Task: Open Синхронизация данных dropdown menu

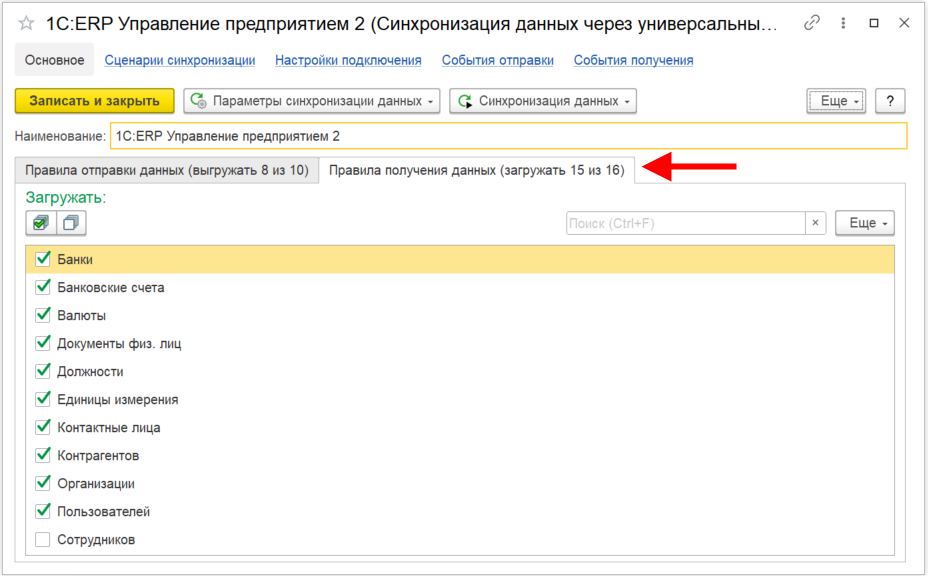Action: (543, 101)
